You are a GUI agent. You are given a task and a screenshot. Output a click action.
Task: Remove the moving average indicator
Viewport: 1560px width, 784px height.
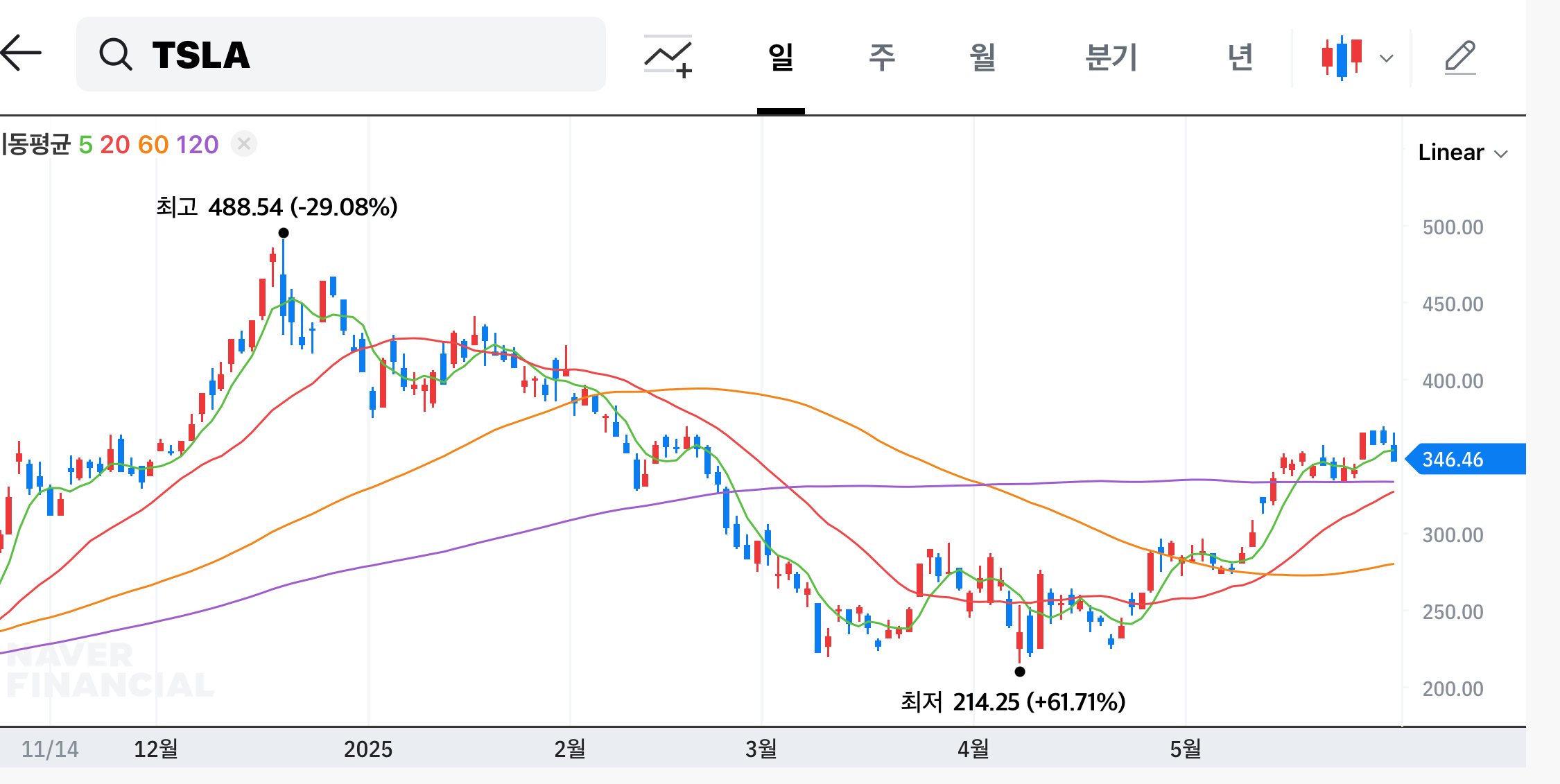coord(243,144)
